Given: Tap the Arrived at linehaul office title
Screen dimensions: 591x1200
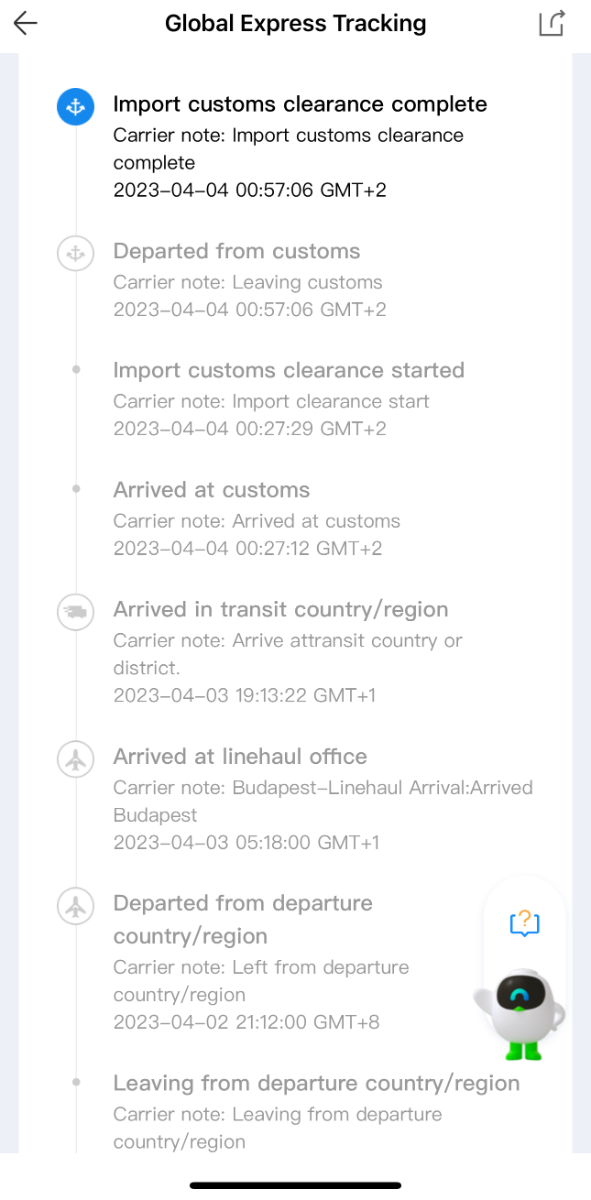Looking at the screenshot, I should click(x=240, y=756).
